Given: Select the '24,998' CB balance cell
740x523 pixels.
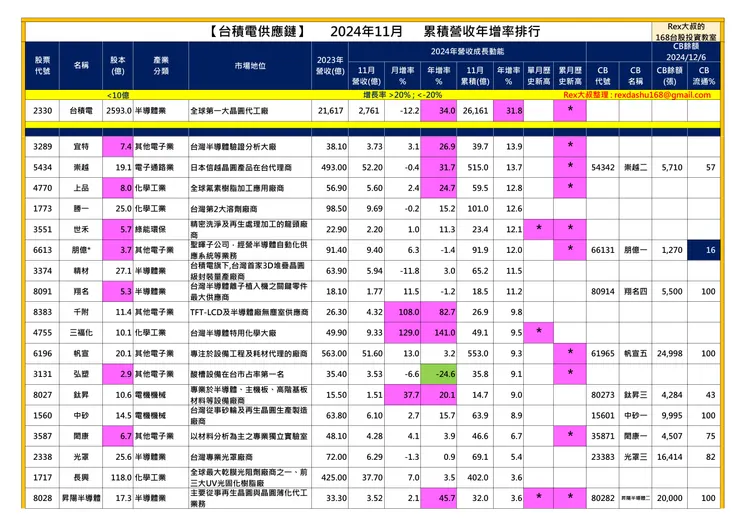Looking at the screenshot, I should (669, 354).
